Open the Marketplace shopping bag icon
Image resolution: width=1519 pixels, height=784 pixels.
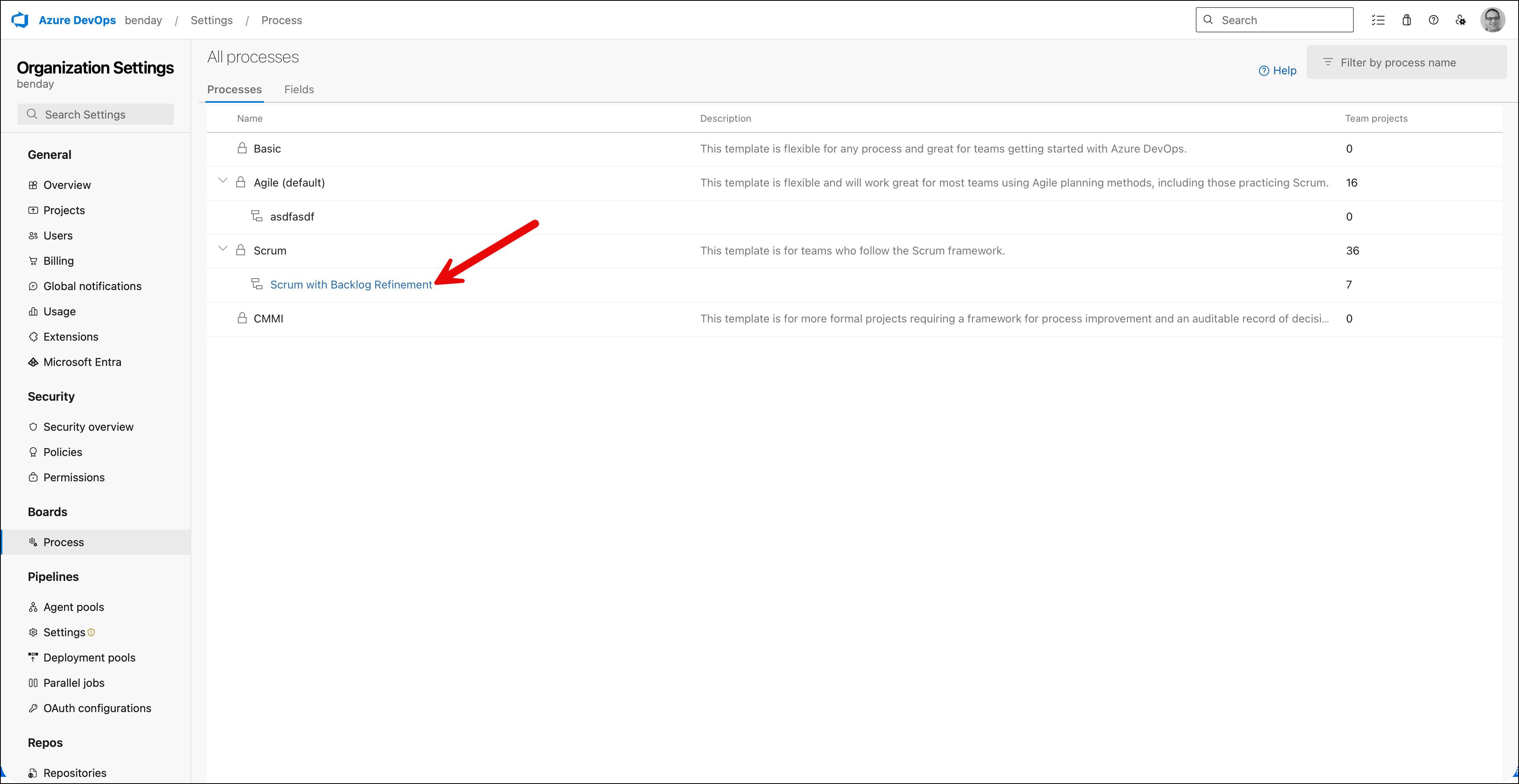coord(1406,19)
